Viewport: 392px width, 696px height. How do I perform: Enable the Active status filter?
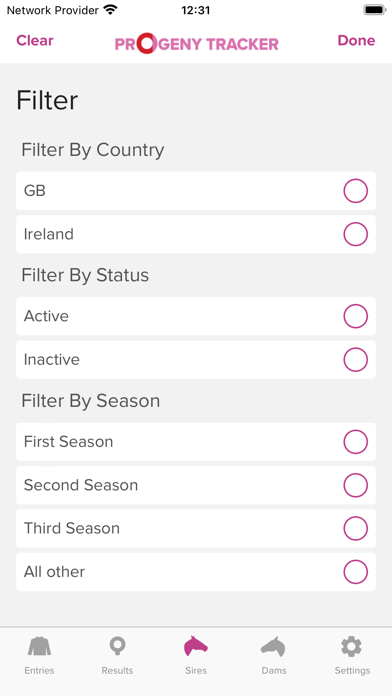[356, 316]
